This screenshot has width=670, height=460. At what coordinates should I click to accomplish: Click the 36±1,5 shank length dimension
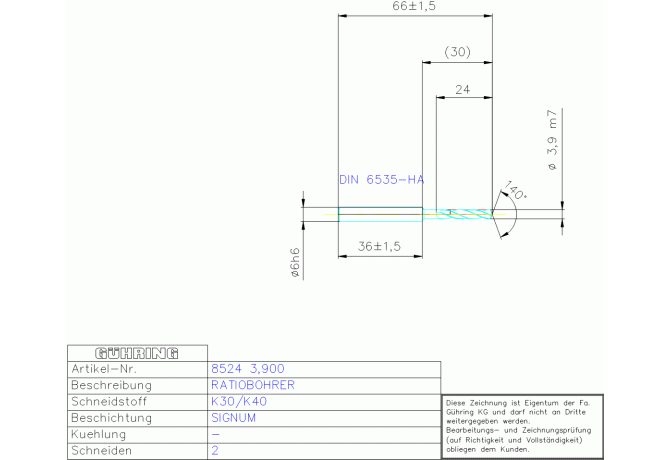click(x=379, y=246)
